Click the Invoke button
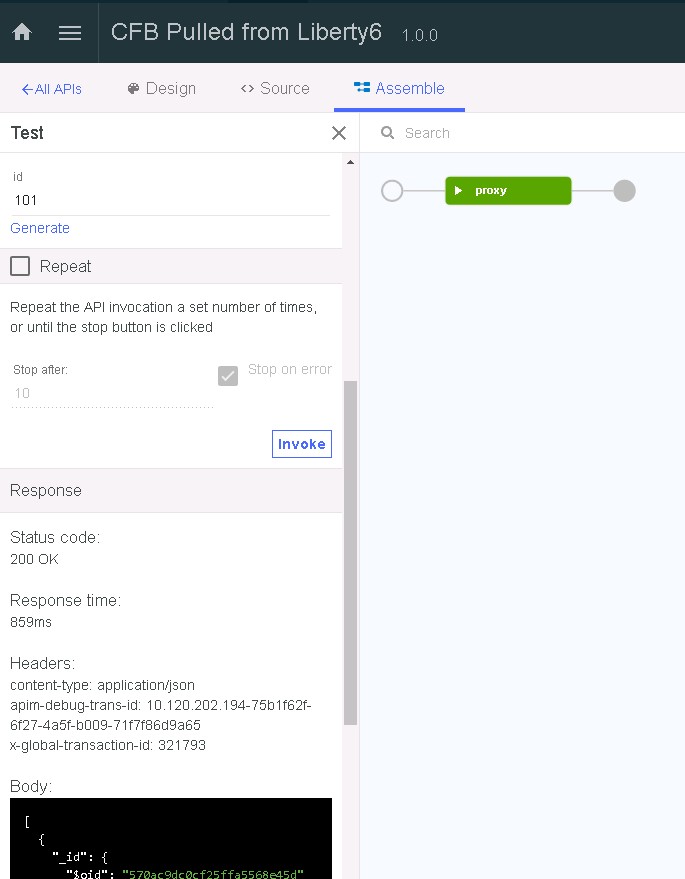 (301, 443)
